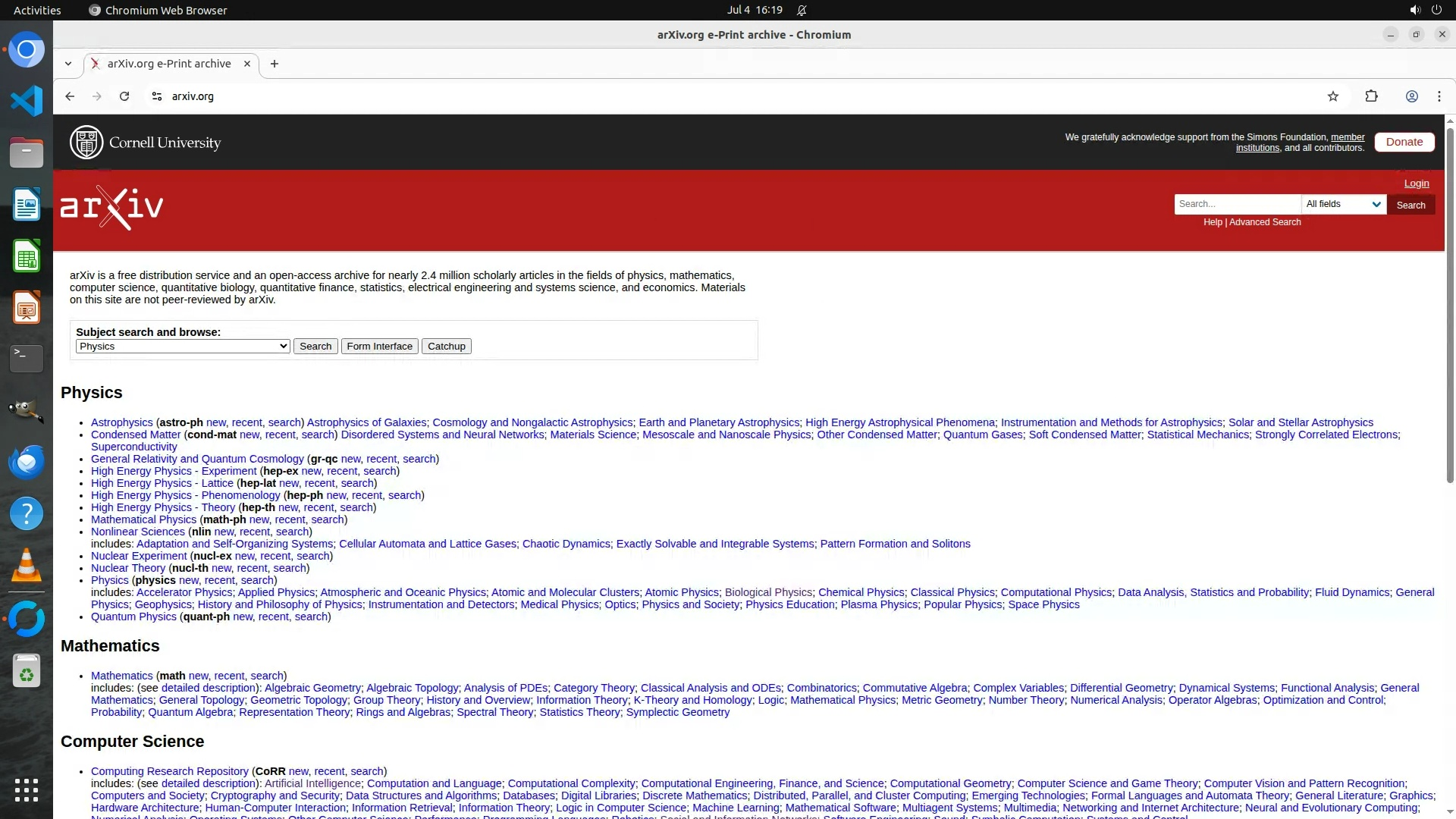Open the Chromium extensions puzzle icon
The image size is (1456, 819).
point(1371,96)
